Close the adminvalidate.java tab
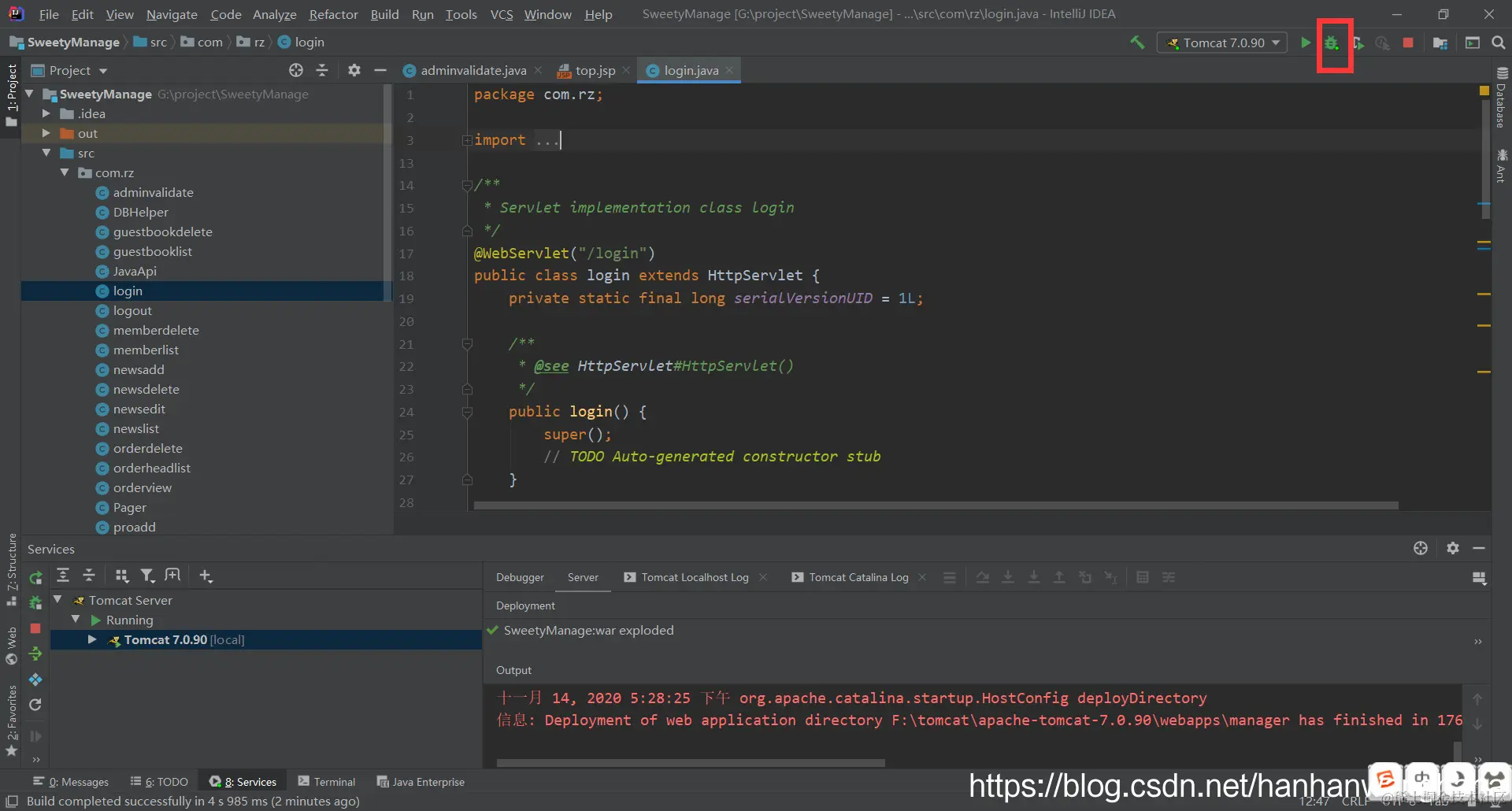The width and height of the screenshot is (1512, 811). [538, 70]
